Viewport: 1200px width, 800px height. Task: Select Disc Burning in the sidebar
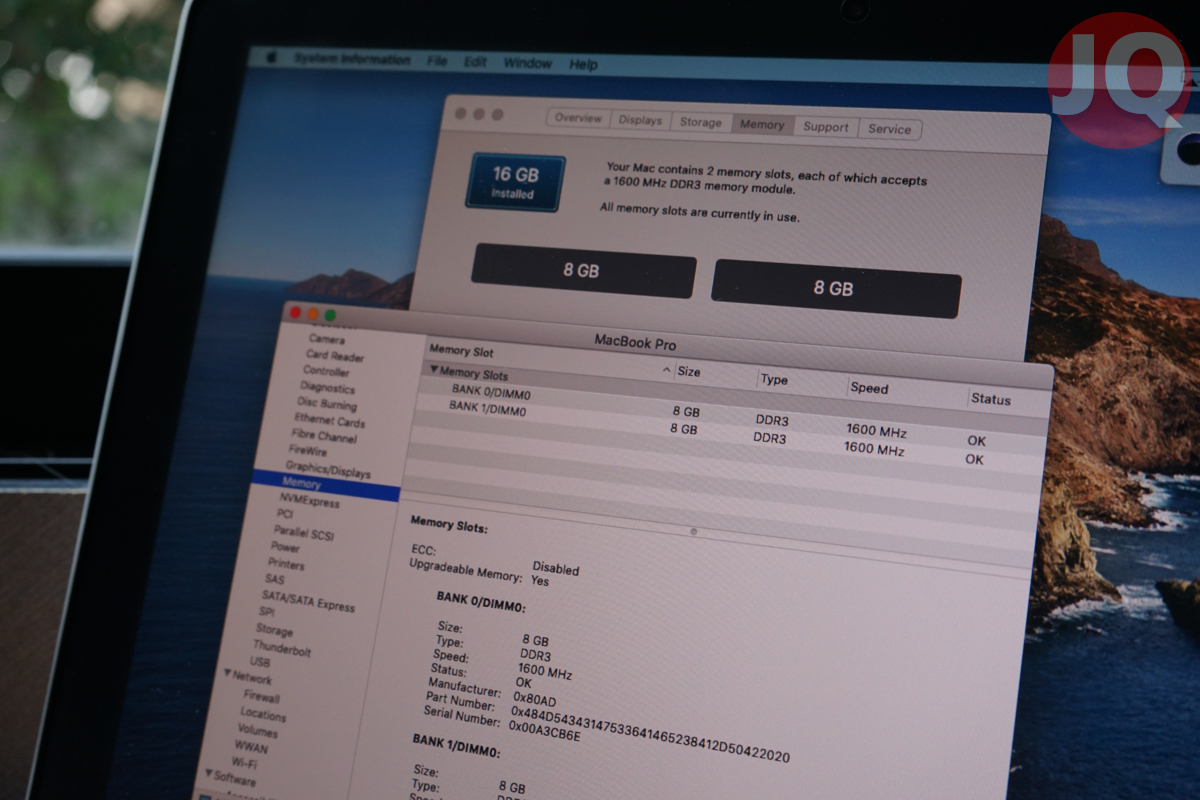pos(326,404)
